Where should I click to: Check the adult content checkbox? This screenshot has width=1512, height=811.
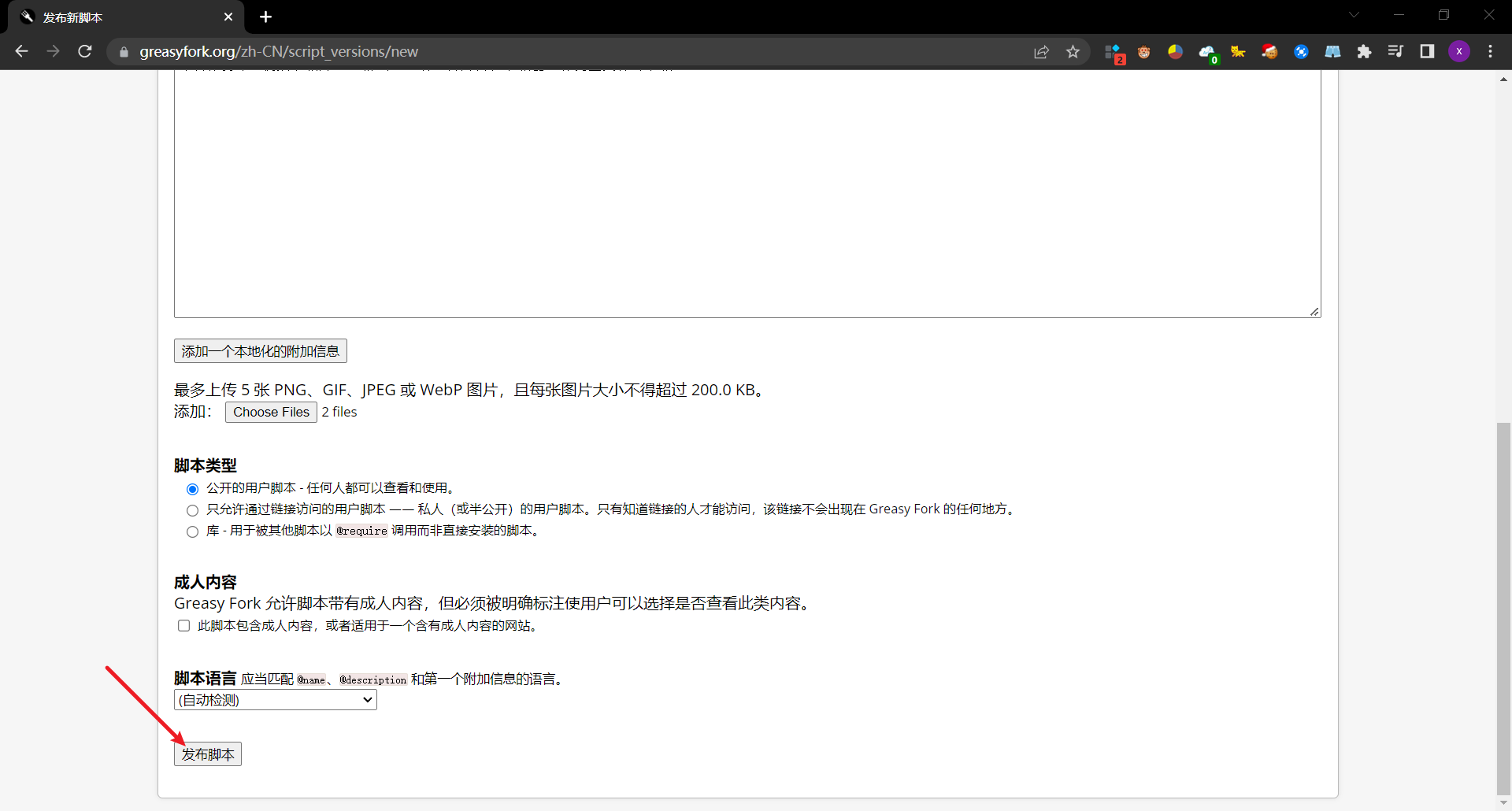click(183, 626)
